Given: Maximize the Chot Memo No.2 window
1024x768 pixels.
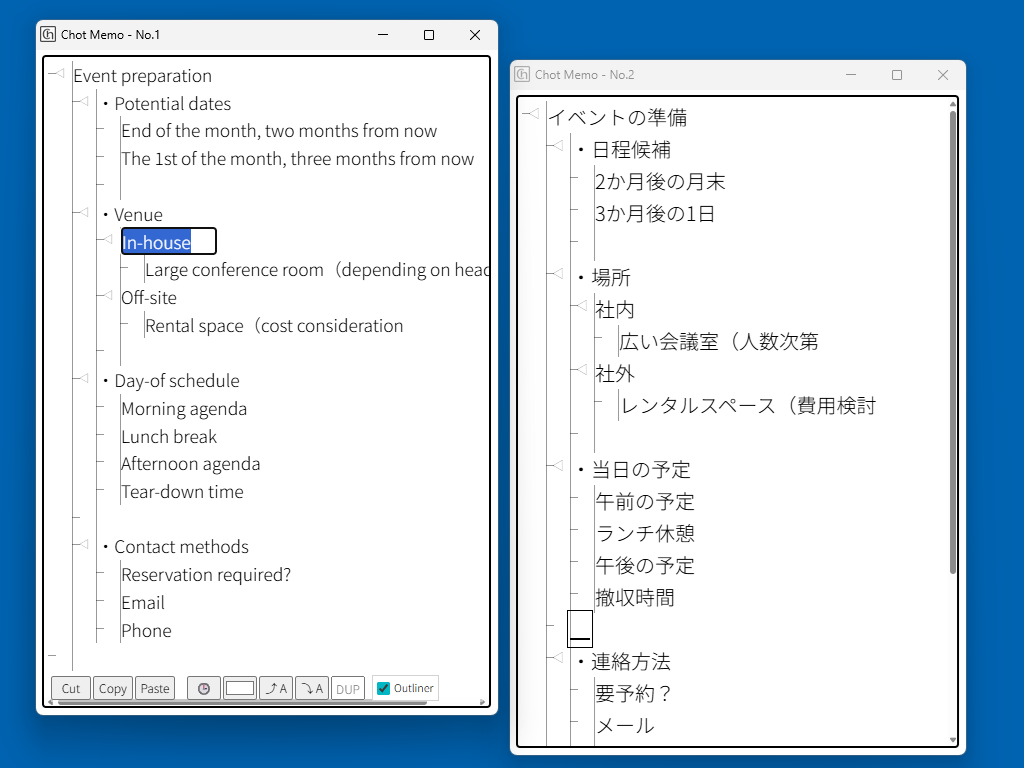Looking at the screenshot, I should (x=897, y=75).
